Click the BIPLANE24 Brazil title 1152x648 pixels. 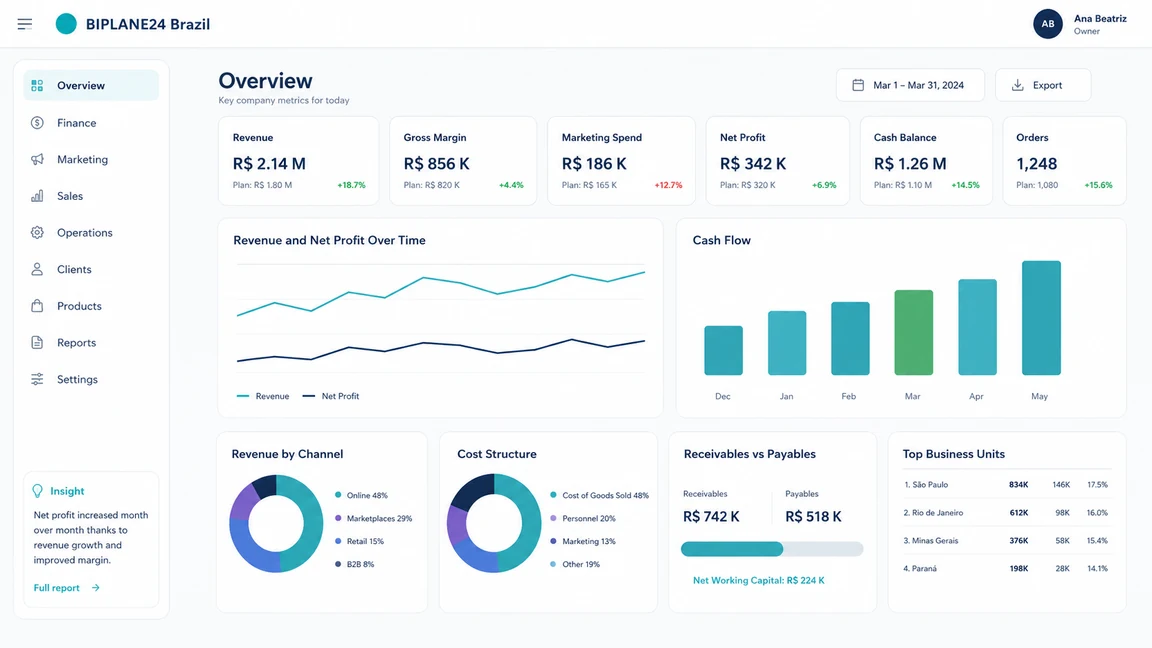148,24
